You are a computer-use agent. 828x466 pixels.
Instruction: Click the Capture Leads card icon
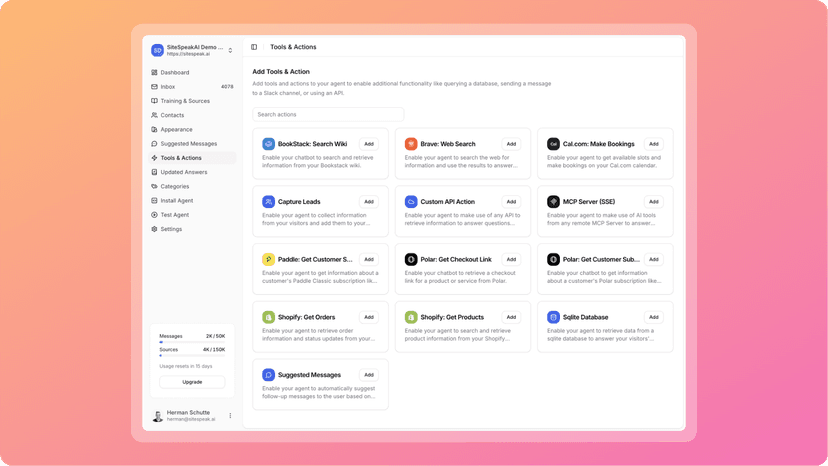coord(268,202)
